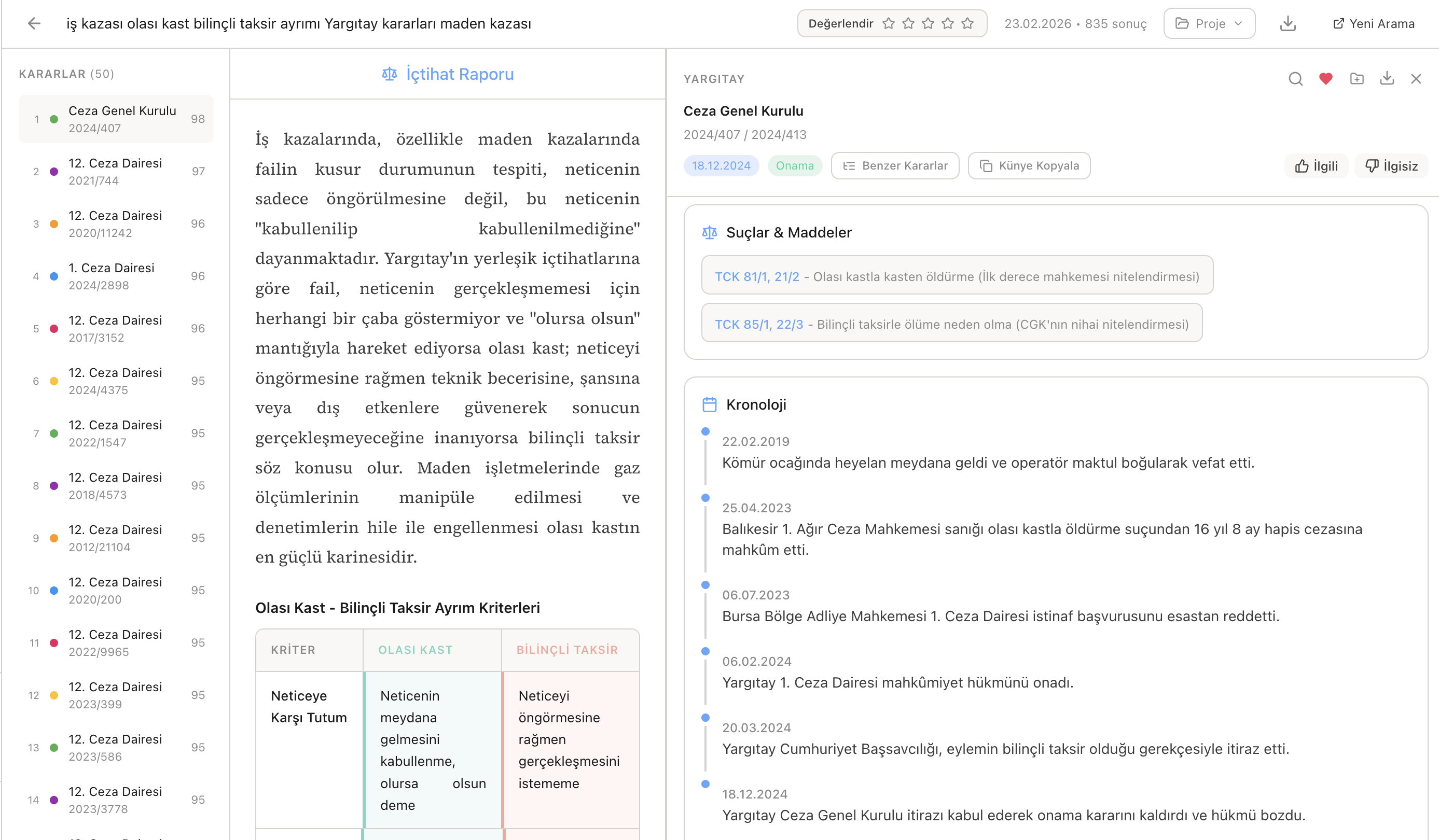Select 1. Ceza Dairesi 2024/2898 decision
Viewport: 1439px width, 840px height.
(117, 276)
